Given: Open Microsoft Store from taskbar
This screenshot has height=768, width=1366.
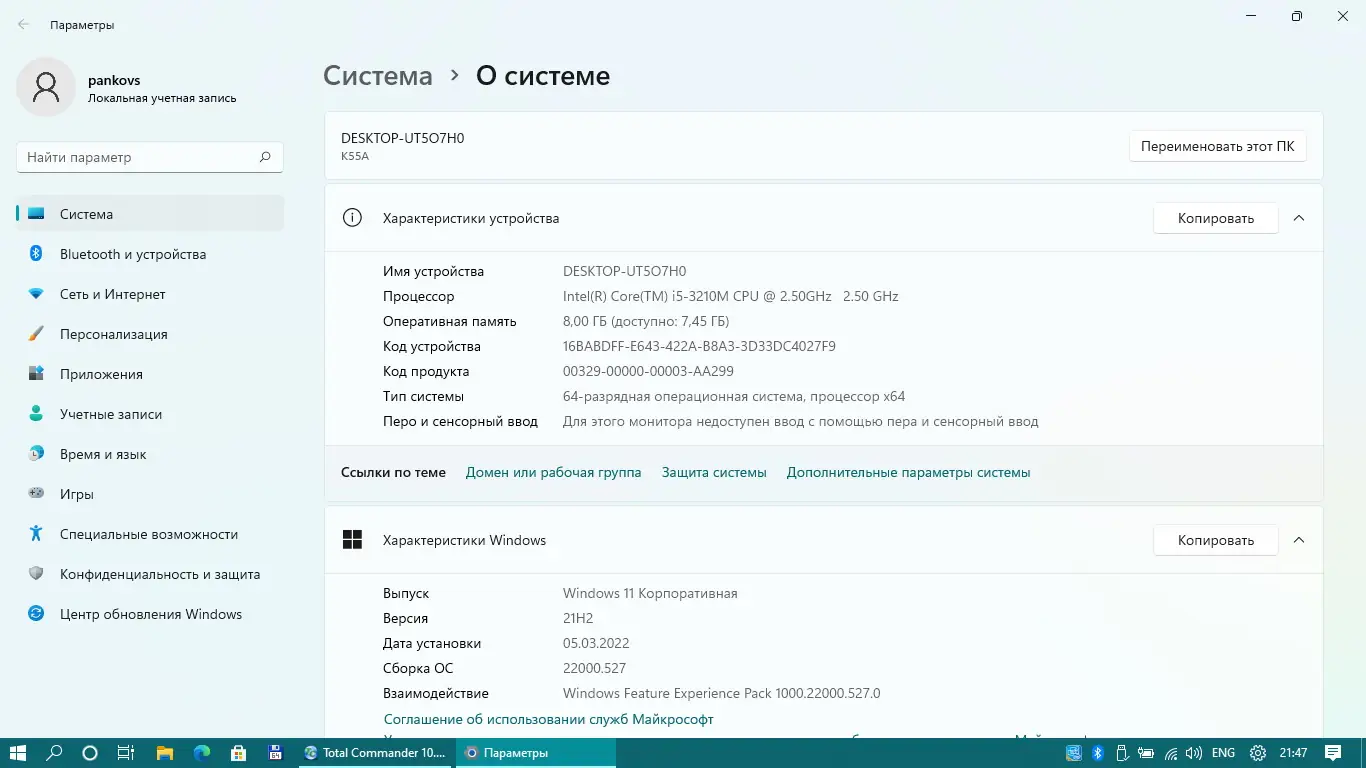Looking at the screenshot, I should tap(237, 752).
